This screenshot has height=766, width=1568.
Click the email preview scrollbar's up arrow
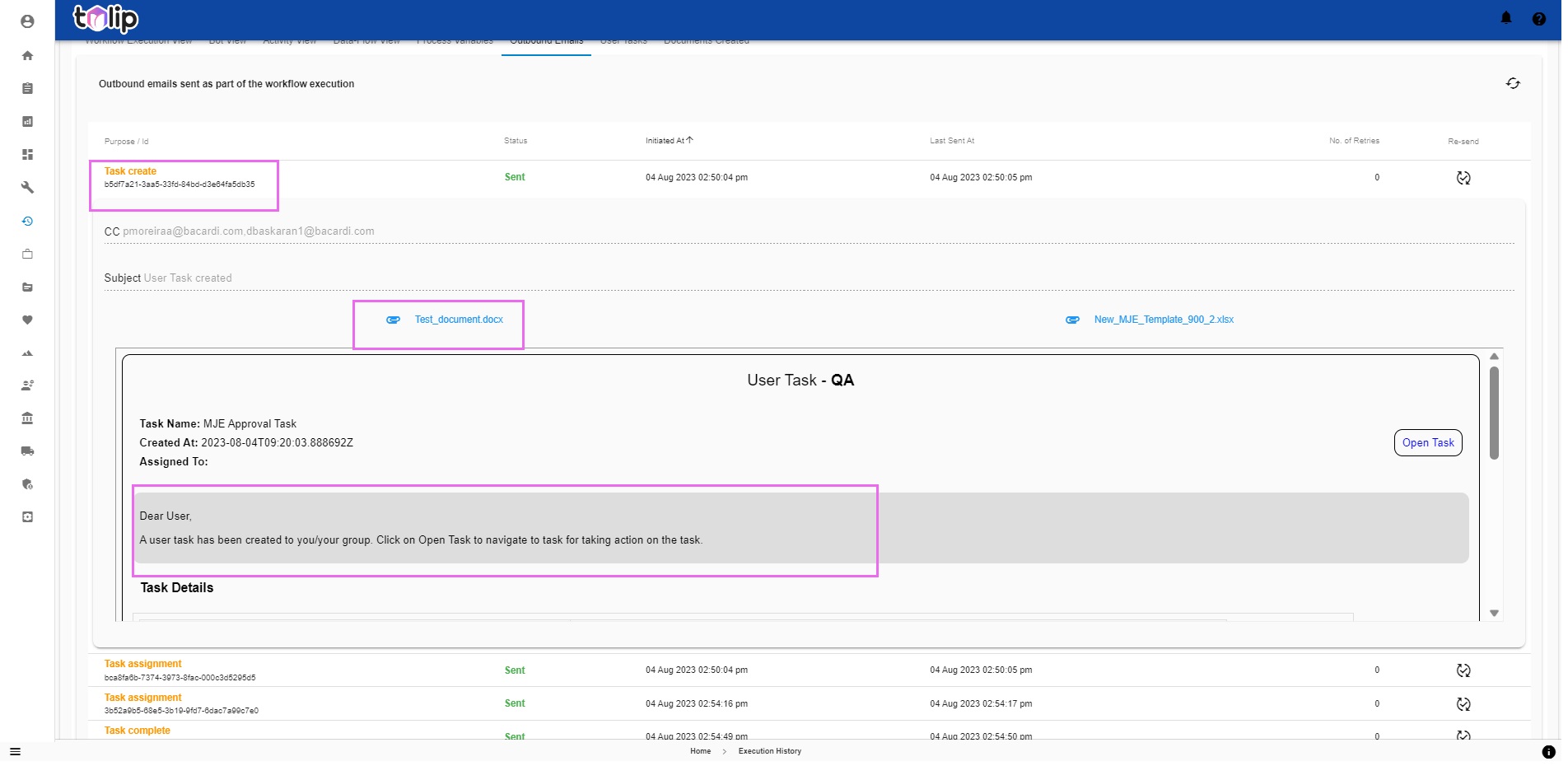pyautogui.click(x=1494, y=357)
